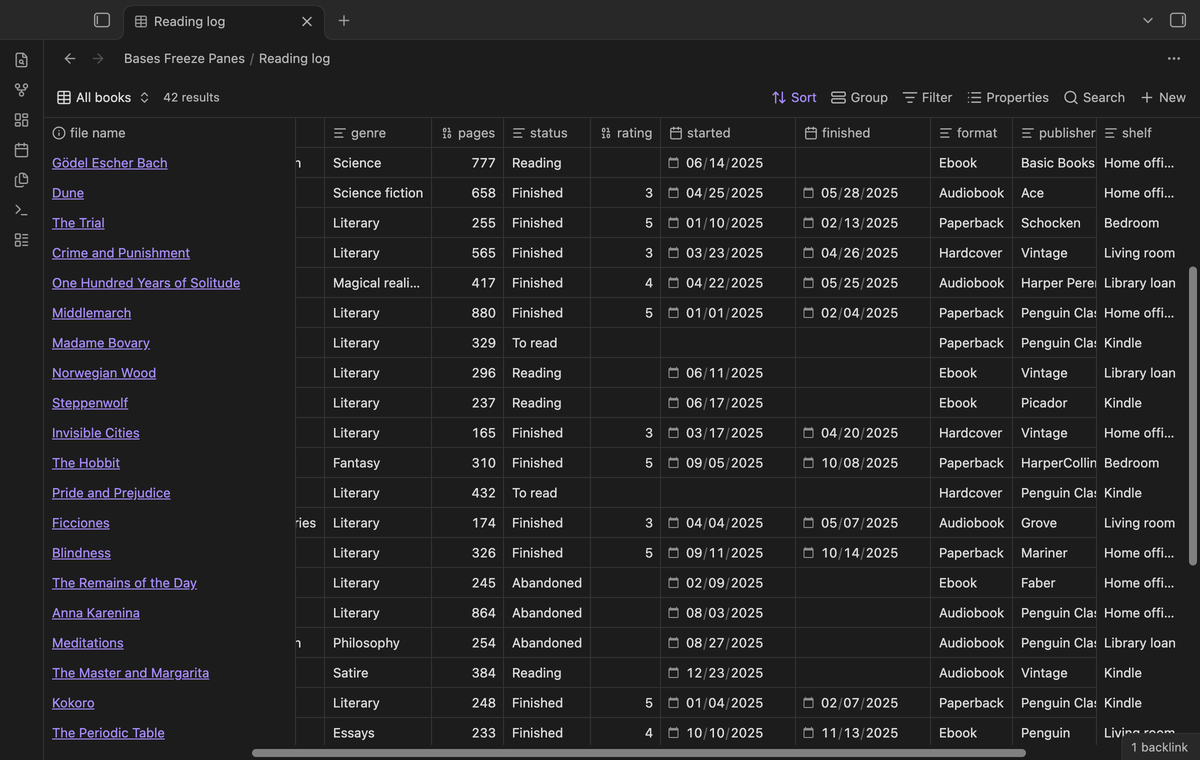Viewport: 1200px width, 760px height.
Task: Click the status column header
Action: [547, 133]
